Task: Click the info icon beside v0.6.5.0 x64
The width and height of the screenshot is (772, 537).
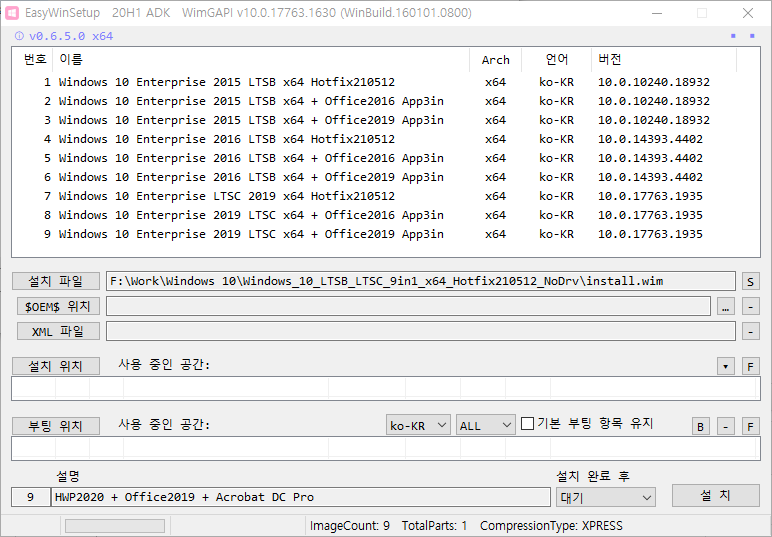Action: click(19, 36)
